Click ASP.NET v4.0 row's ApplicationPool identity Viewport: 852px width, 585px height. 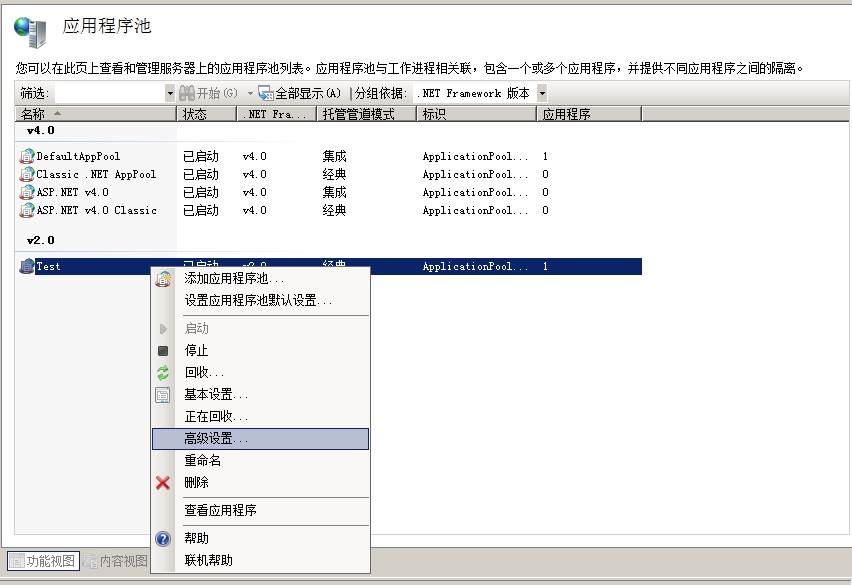click(x=475, y=192)
